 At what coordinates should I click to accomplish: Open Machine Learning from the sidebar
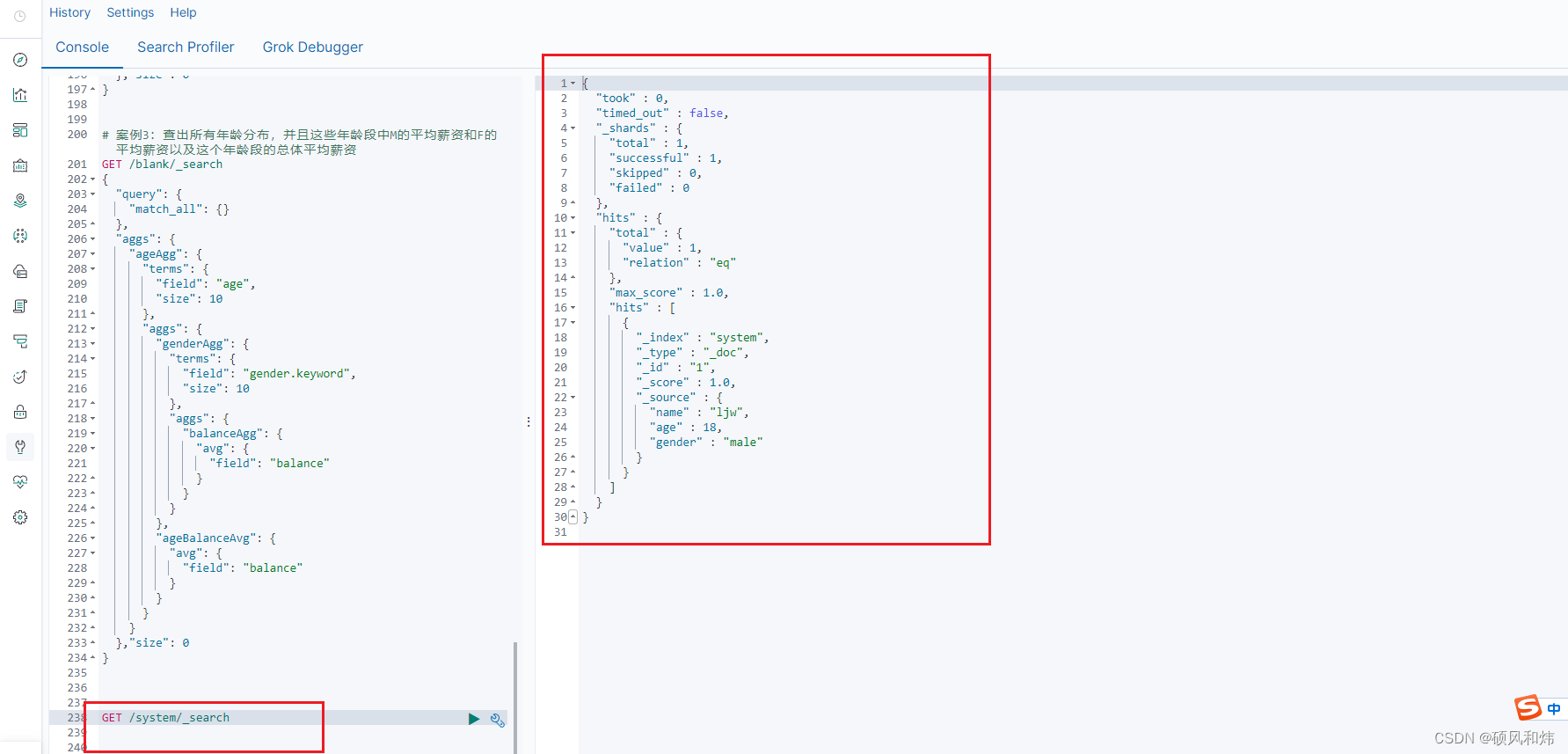[20, 236]
